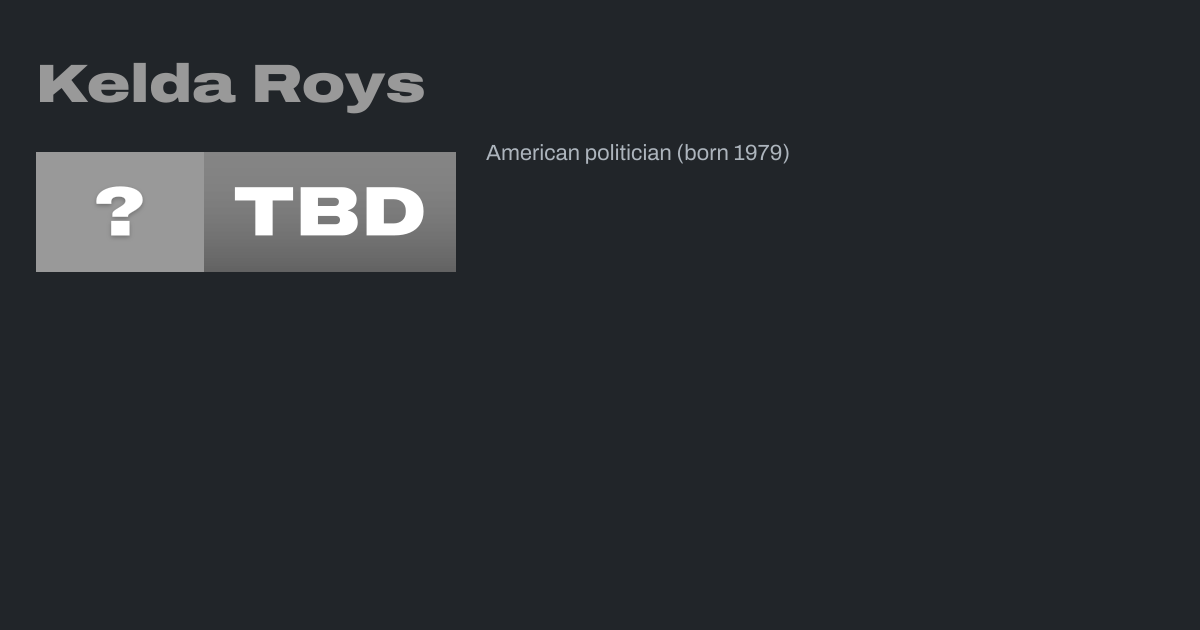
Task: Click the dark gradient panel behind TBD
Action: (x=330, y=212)
